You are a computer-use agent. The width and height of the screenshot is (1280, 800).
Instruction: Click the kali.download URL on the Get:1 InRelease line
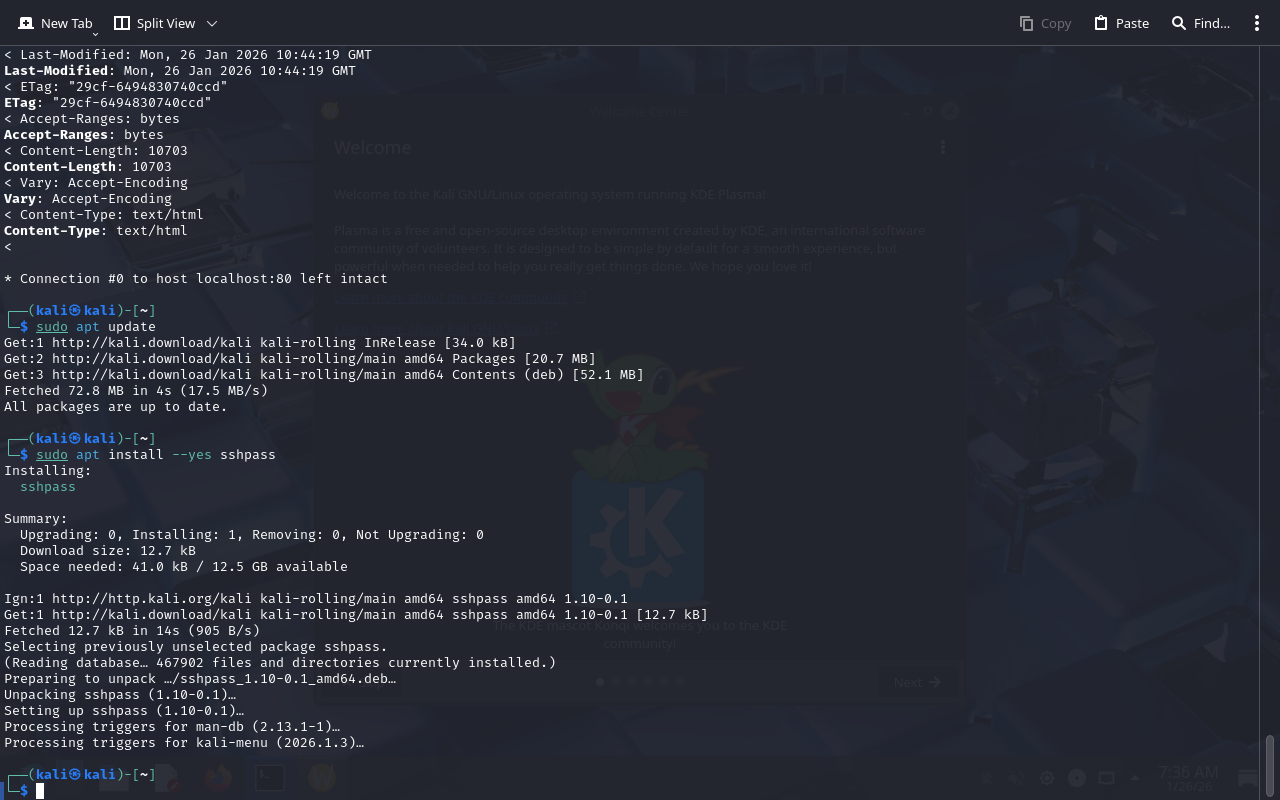[x=120, y=343]
